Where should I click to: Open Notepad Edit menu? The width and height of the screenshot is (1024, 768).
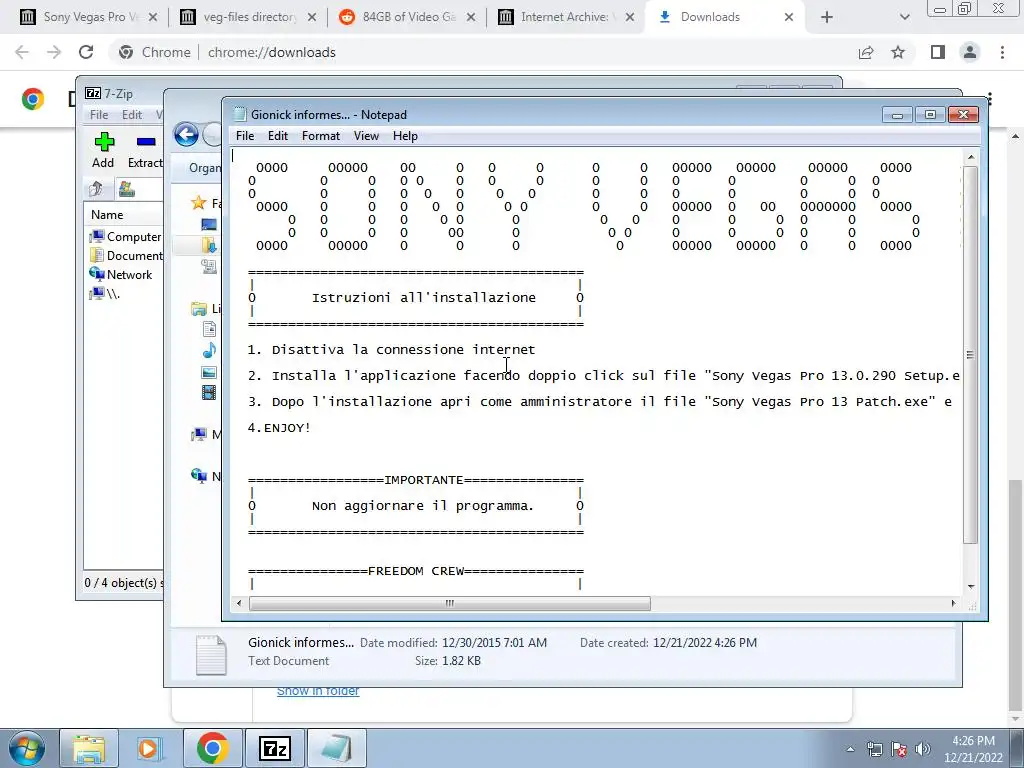coord(278,136)
